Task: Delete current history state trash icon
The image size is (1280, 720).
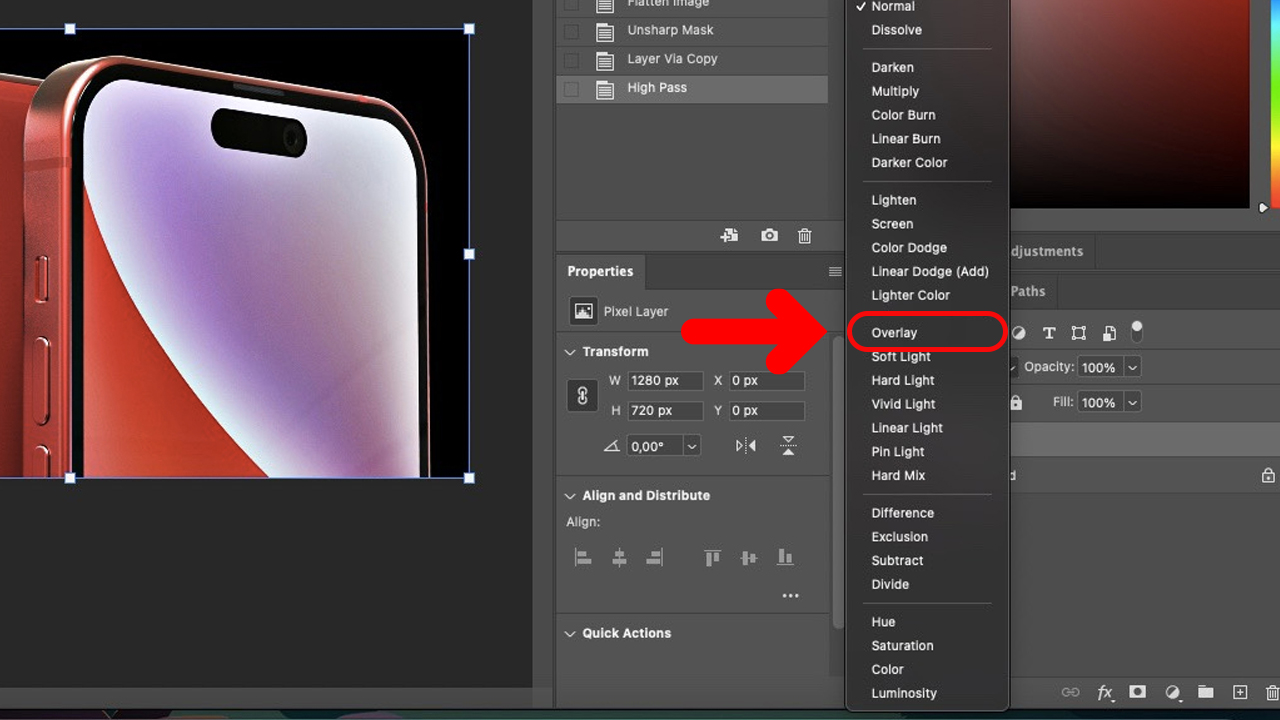Action: (805, 236)
